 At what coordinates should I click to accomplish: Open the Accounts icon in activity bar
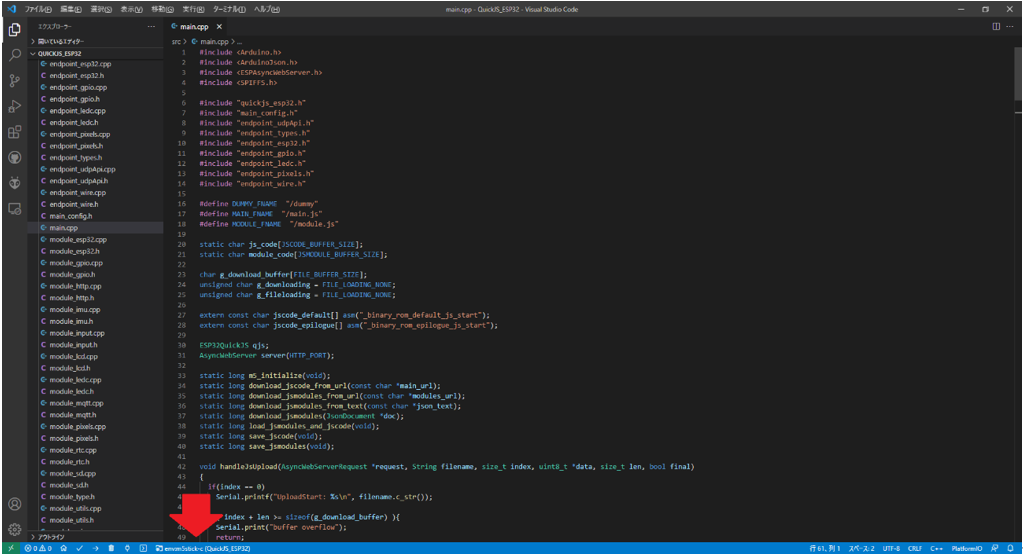coord(14,504)
